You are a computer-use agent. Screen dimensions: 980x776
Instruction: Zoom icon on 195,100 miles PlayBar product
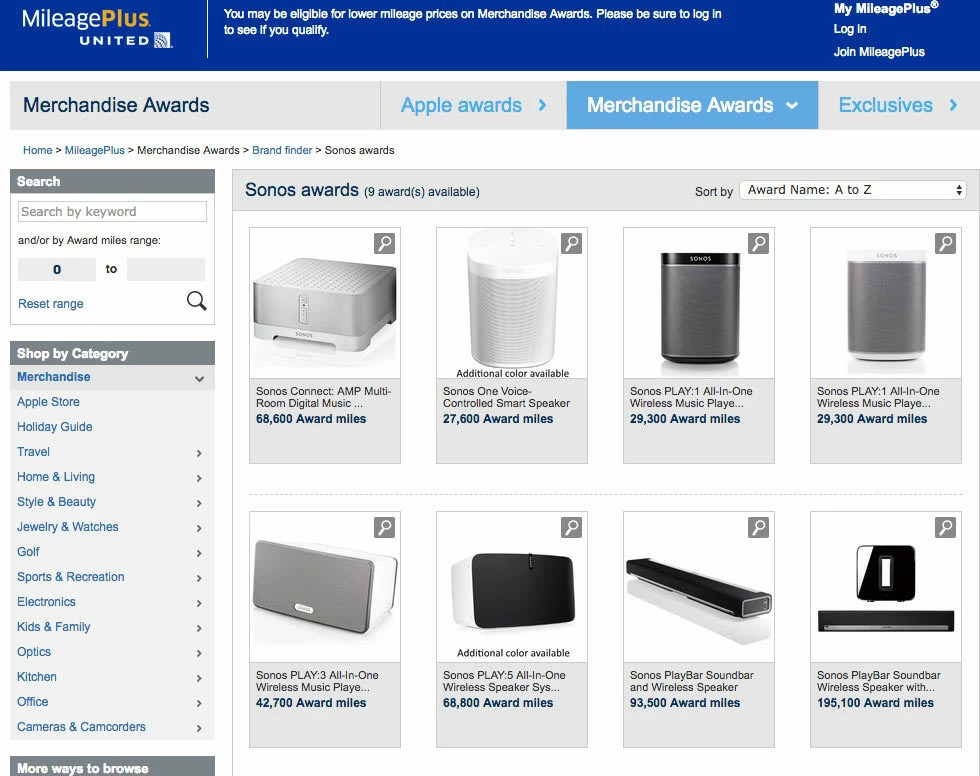[x=945, y=527]
